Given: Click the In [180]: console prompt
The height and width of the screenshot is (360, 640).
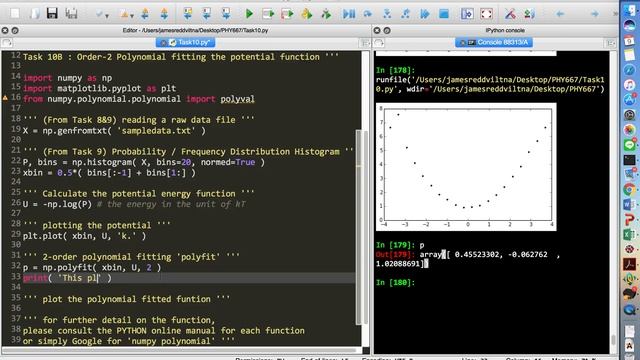Looking at the screenshot, I should 395,282.
